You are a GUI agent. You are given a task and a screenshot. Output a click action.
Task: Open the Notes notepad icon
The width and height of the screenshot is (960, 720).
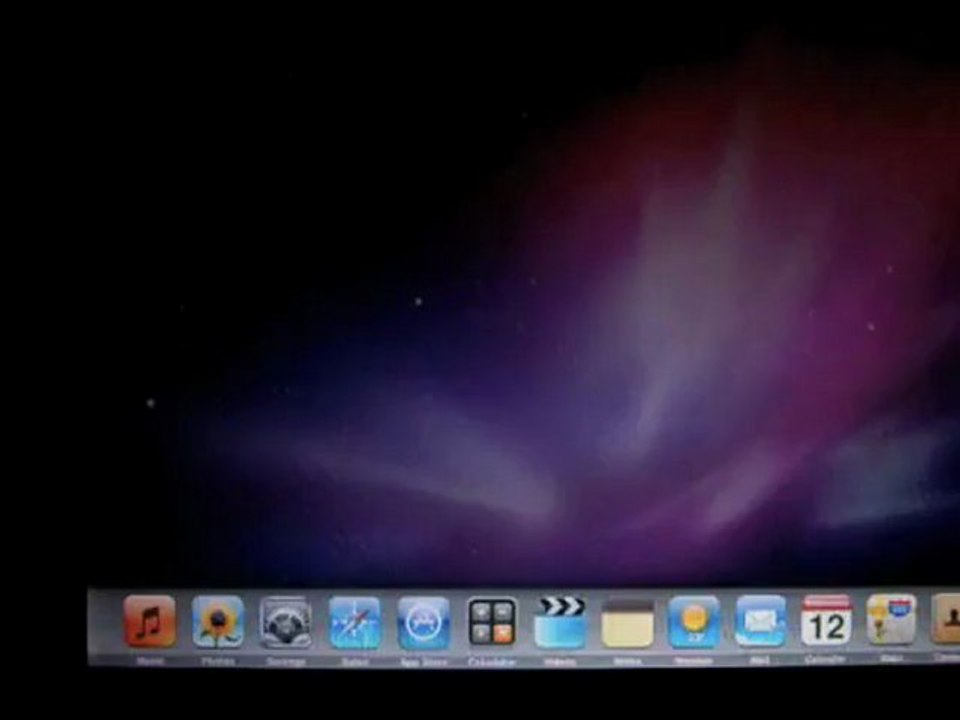coord(627,623)
